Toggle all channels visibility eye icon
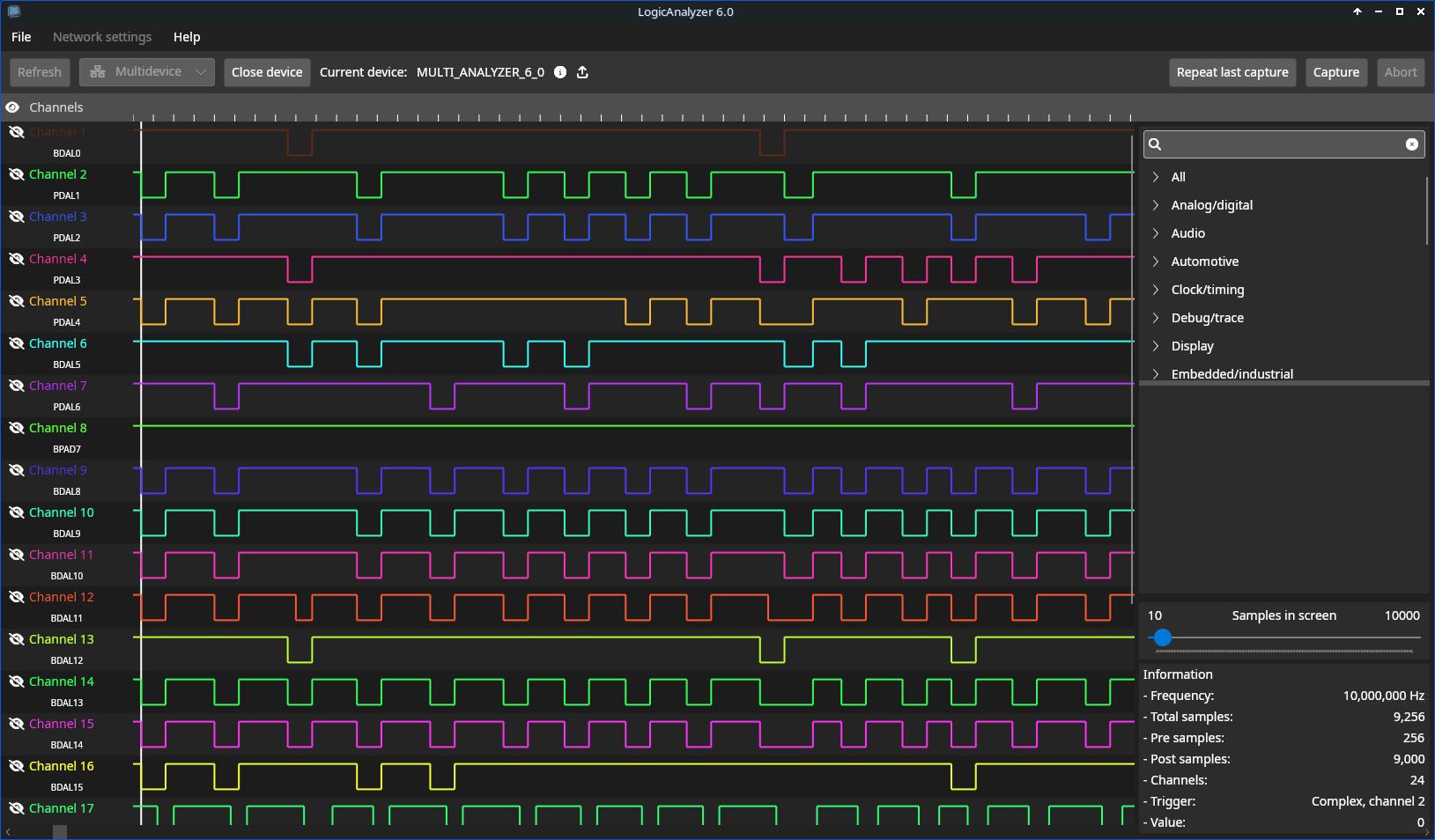The width and height of the screenshot is (1435, 840). point(12,107)
